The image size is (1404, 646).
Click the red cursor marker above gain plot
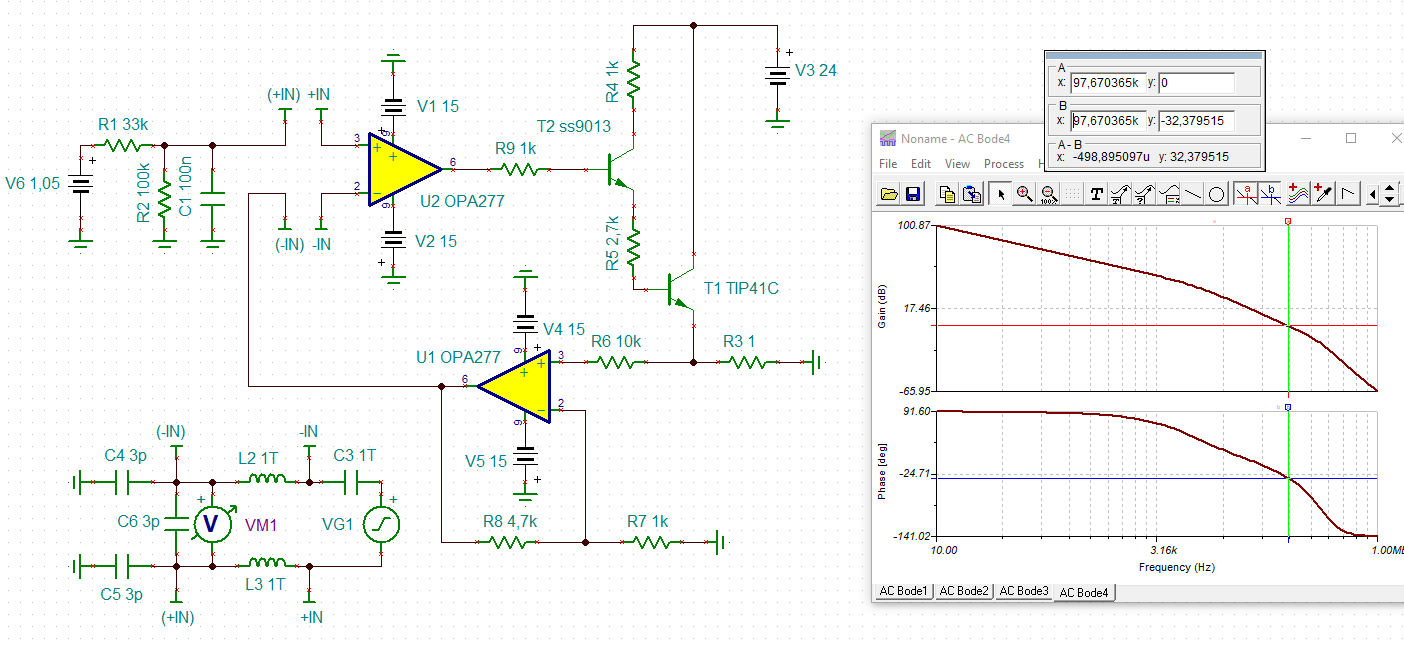[1288, 220]
